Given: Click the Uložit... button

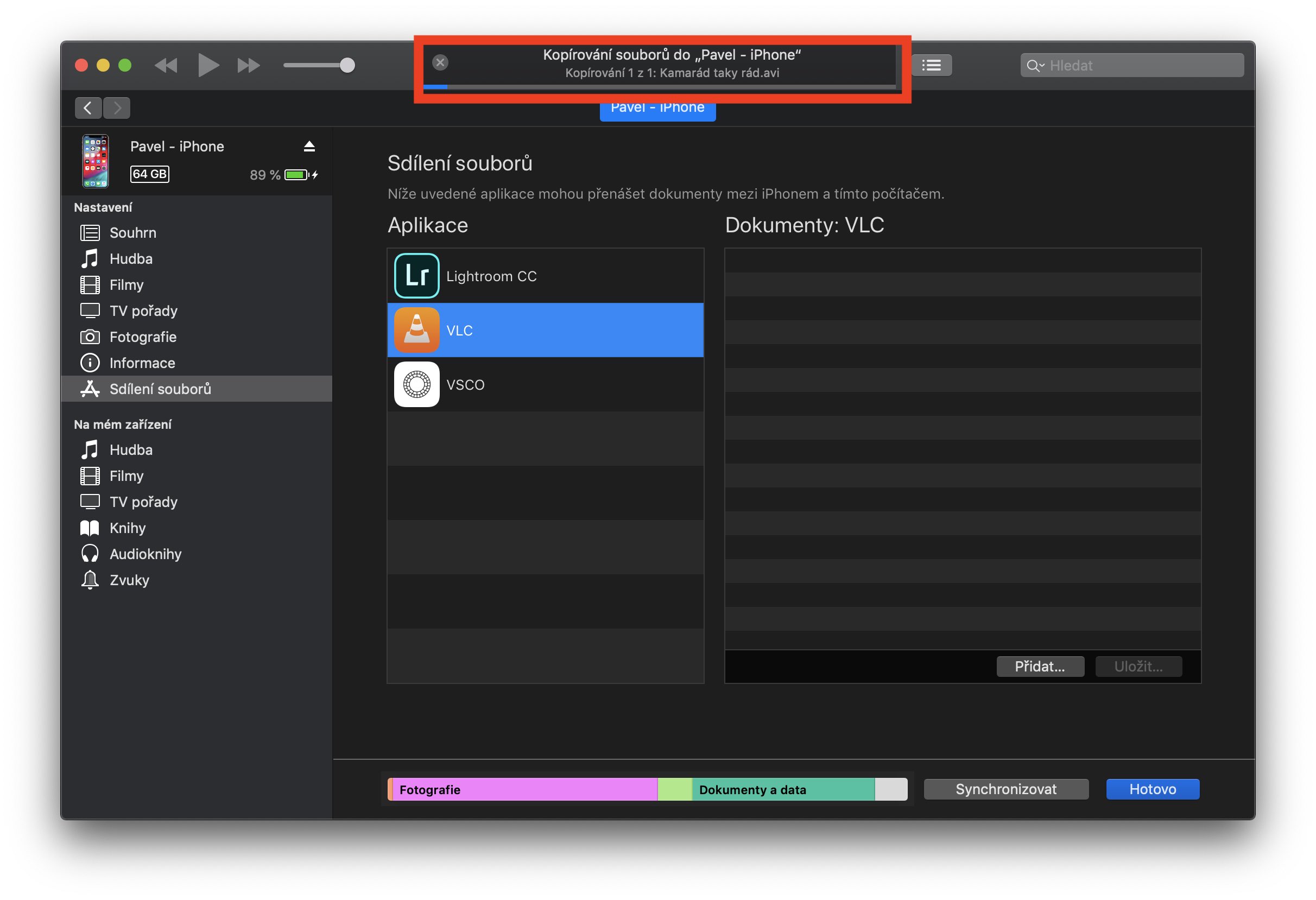Looking at the screenshot, I should [x=1138, y=666].
